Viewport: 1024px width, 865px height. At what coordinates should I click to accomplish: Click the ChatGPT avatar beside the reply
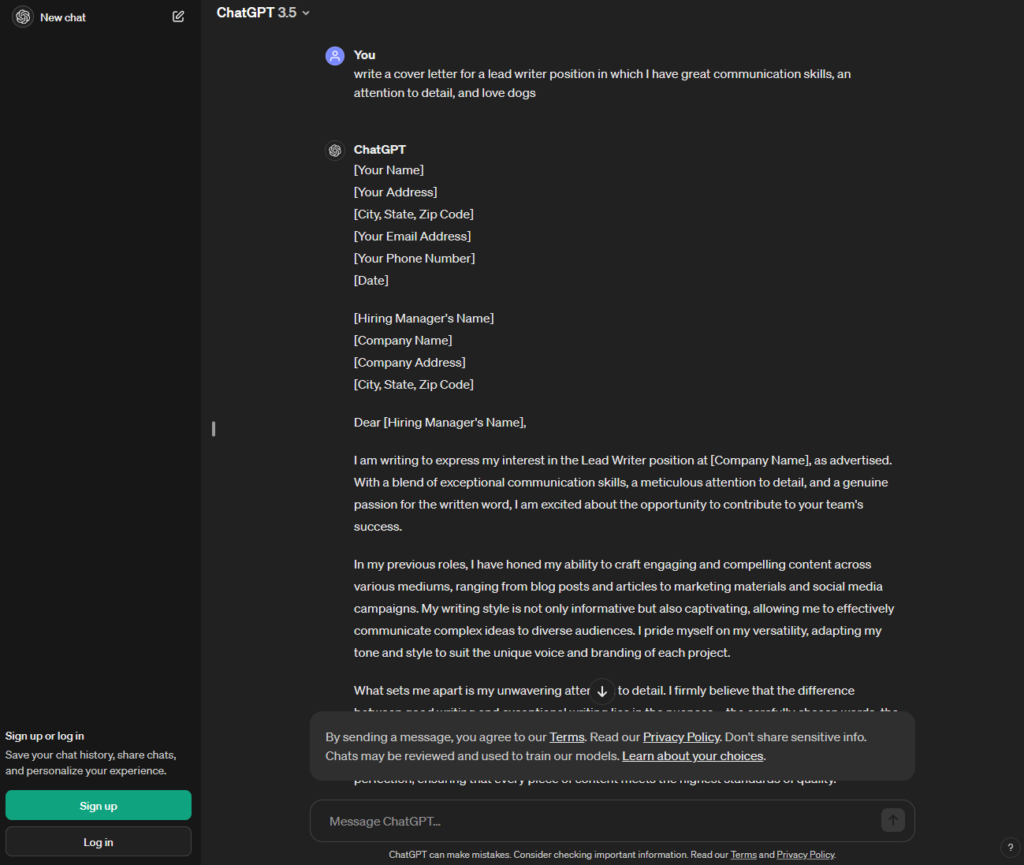point(335,150)
